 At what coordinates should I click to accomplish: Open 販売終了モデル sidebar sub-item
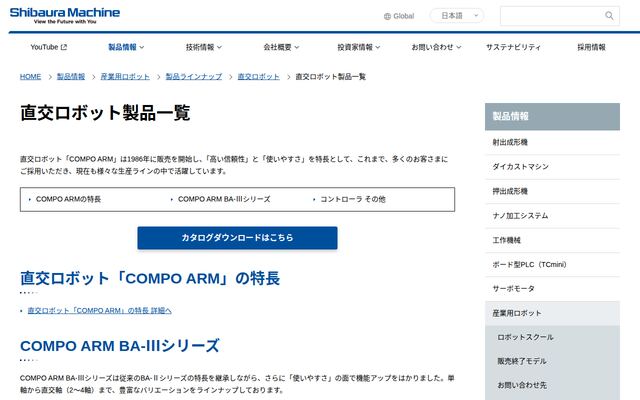[552, 362]
